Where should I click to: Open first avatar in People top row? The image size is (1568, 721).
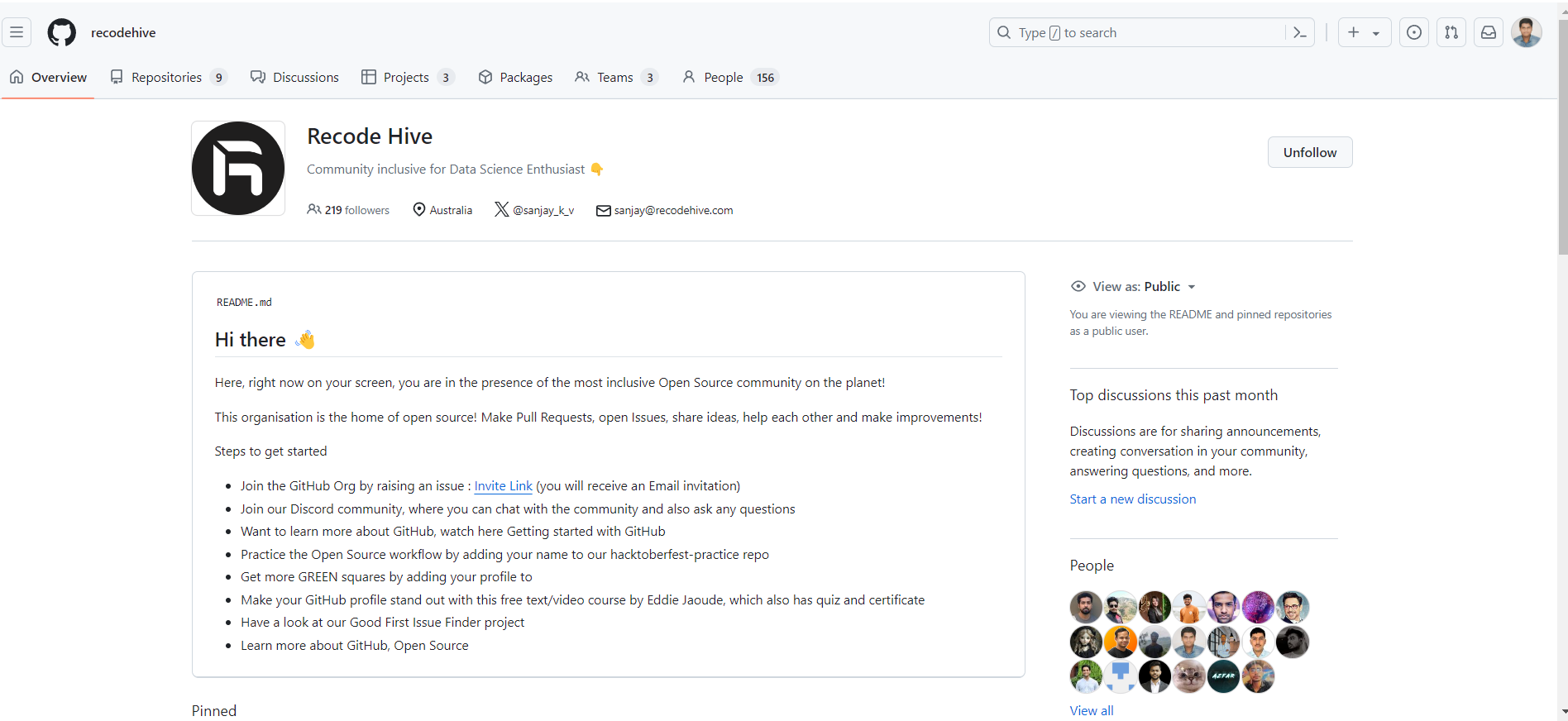pyautogui.click(x=1086, y=607)
